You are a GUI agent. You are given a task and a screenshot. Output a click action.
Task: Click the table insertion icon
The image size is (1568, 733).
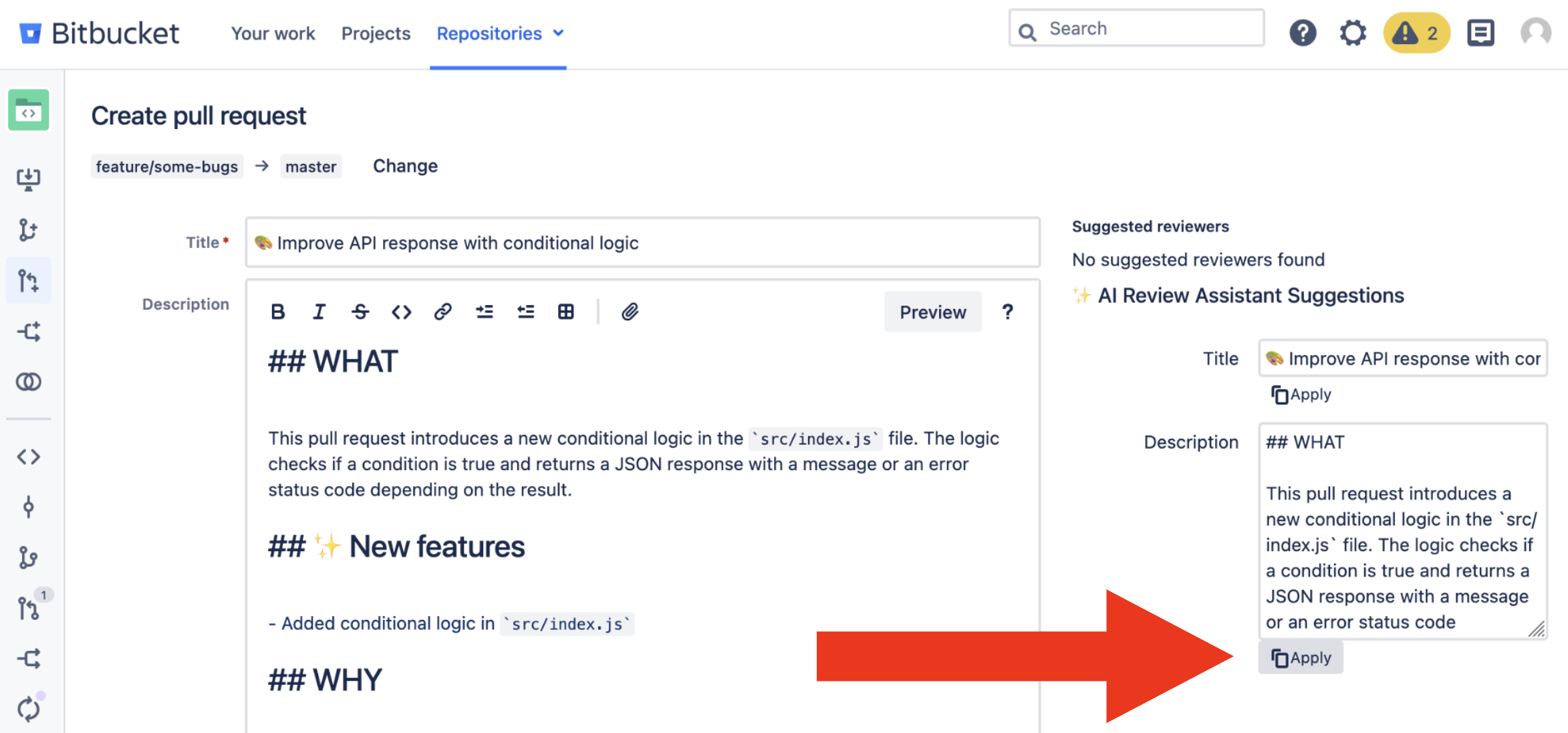[566, 311]
